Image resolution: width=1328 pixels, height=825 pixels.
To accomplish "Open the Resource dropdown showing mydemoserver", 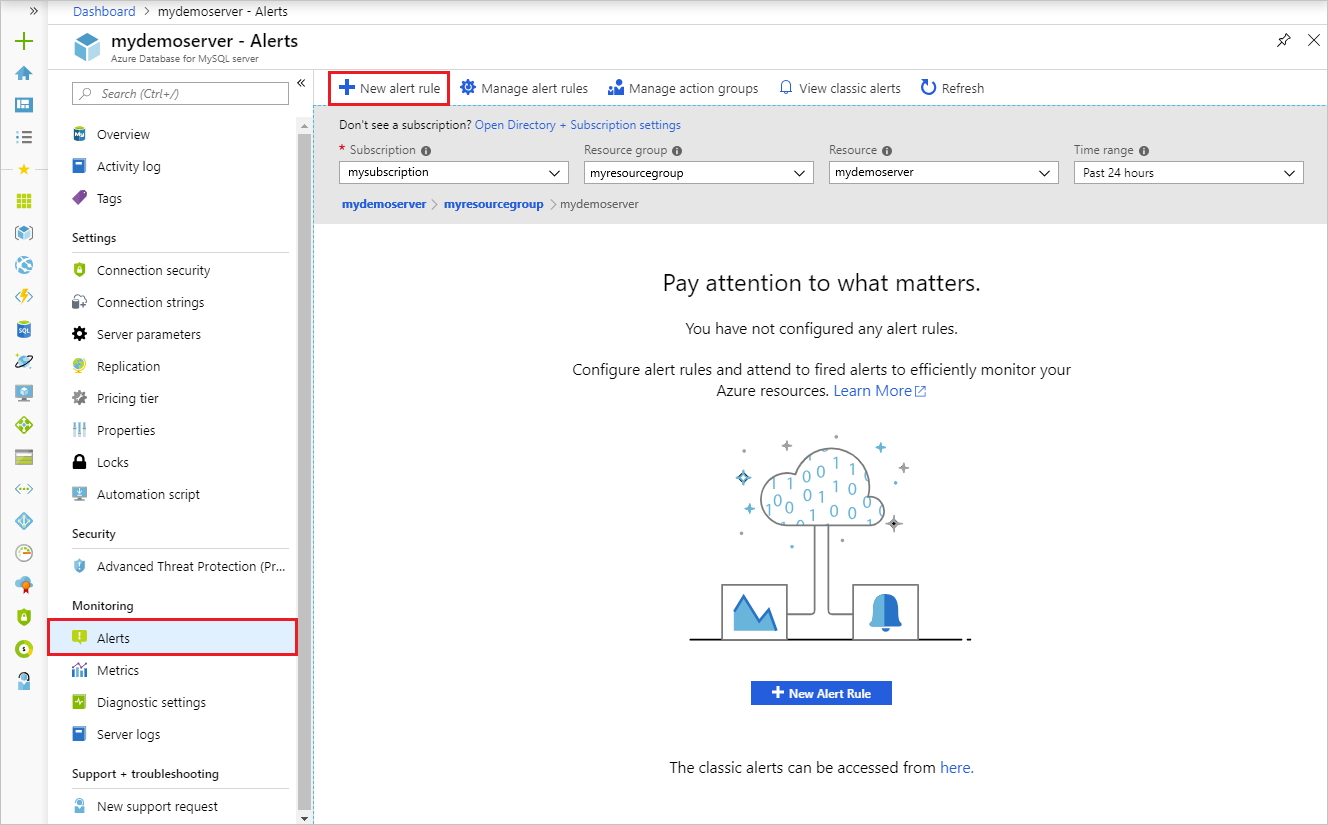I will (x=944, y=172).
